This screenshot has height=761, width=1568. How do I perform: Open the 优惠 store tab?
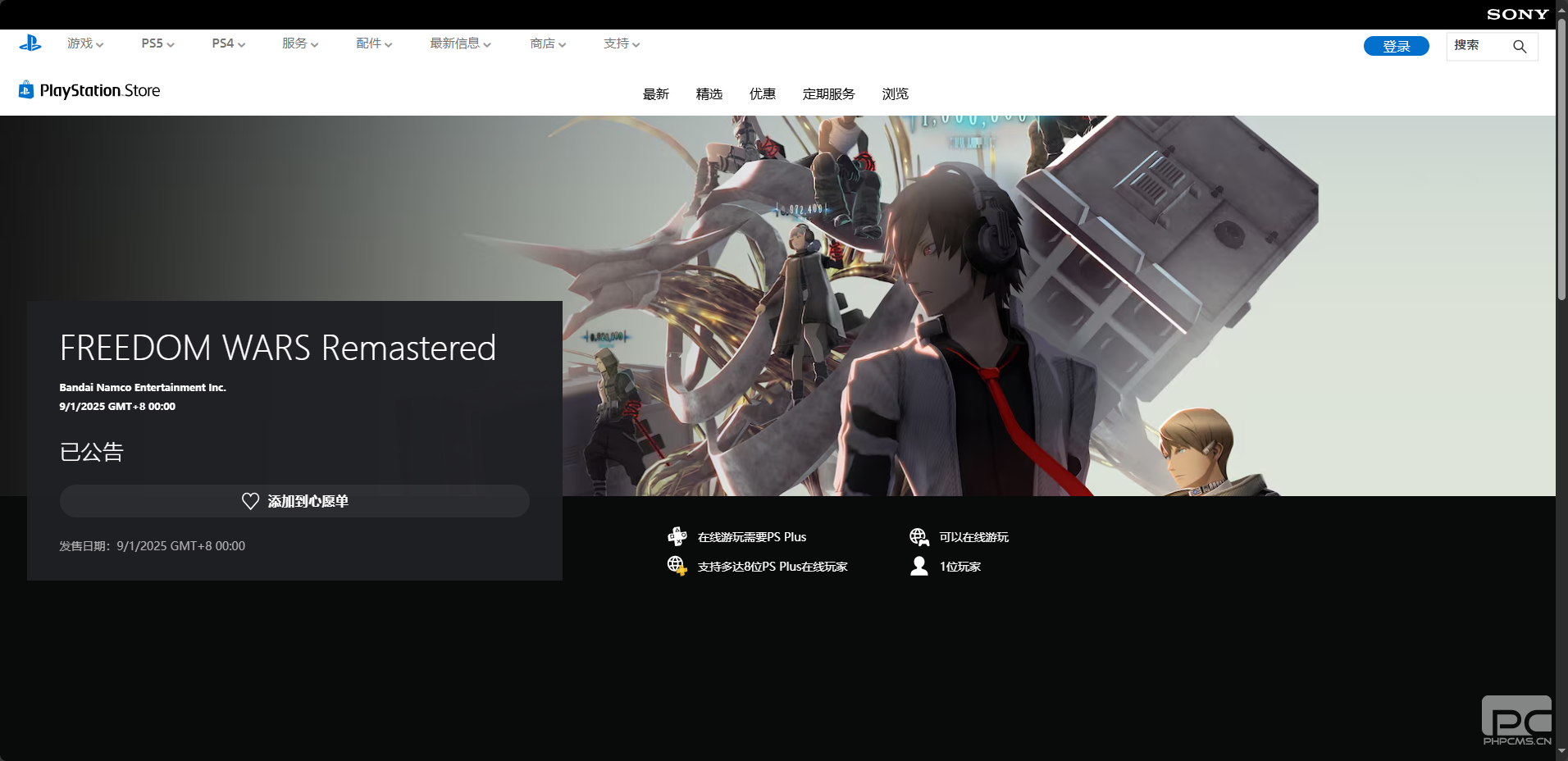coord(763,94)
